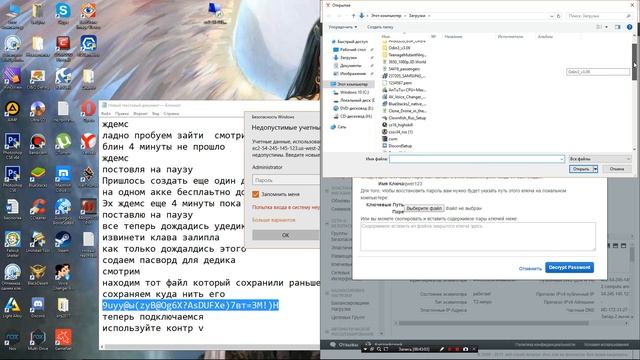Screen dimensions: 640x360
Task: Click Notepad horizontal scrollbar
Action: pos(210,347)
